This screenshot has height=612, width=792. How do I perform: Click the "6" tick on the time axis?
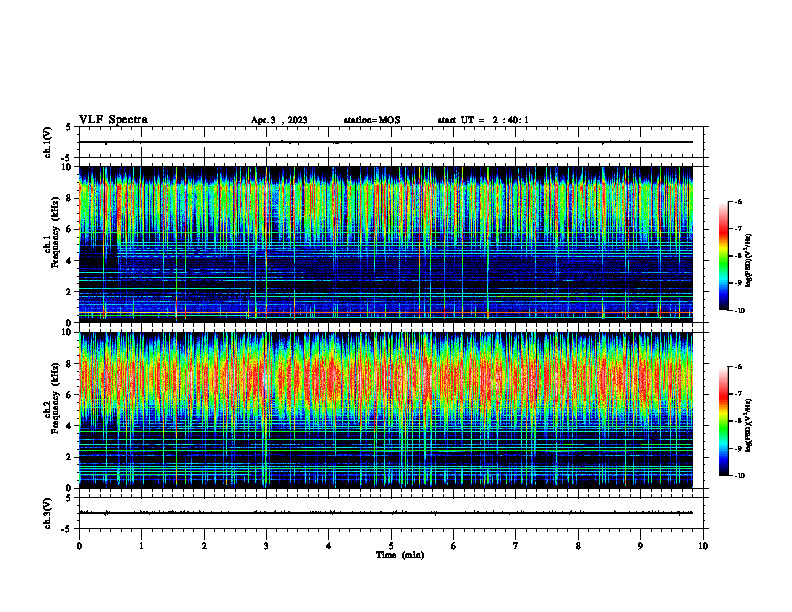click(x=454, y=546)
